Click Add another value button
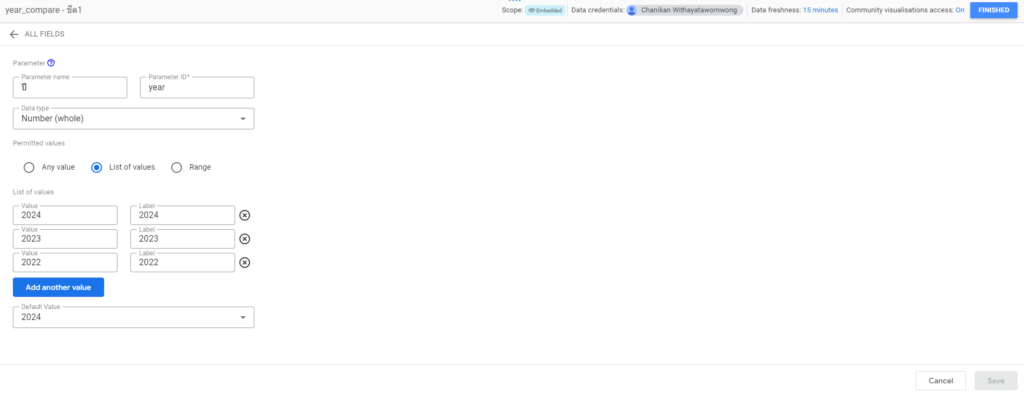The width and height of the screenshot is (1024, 393). point(58,287)
